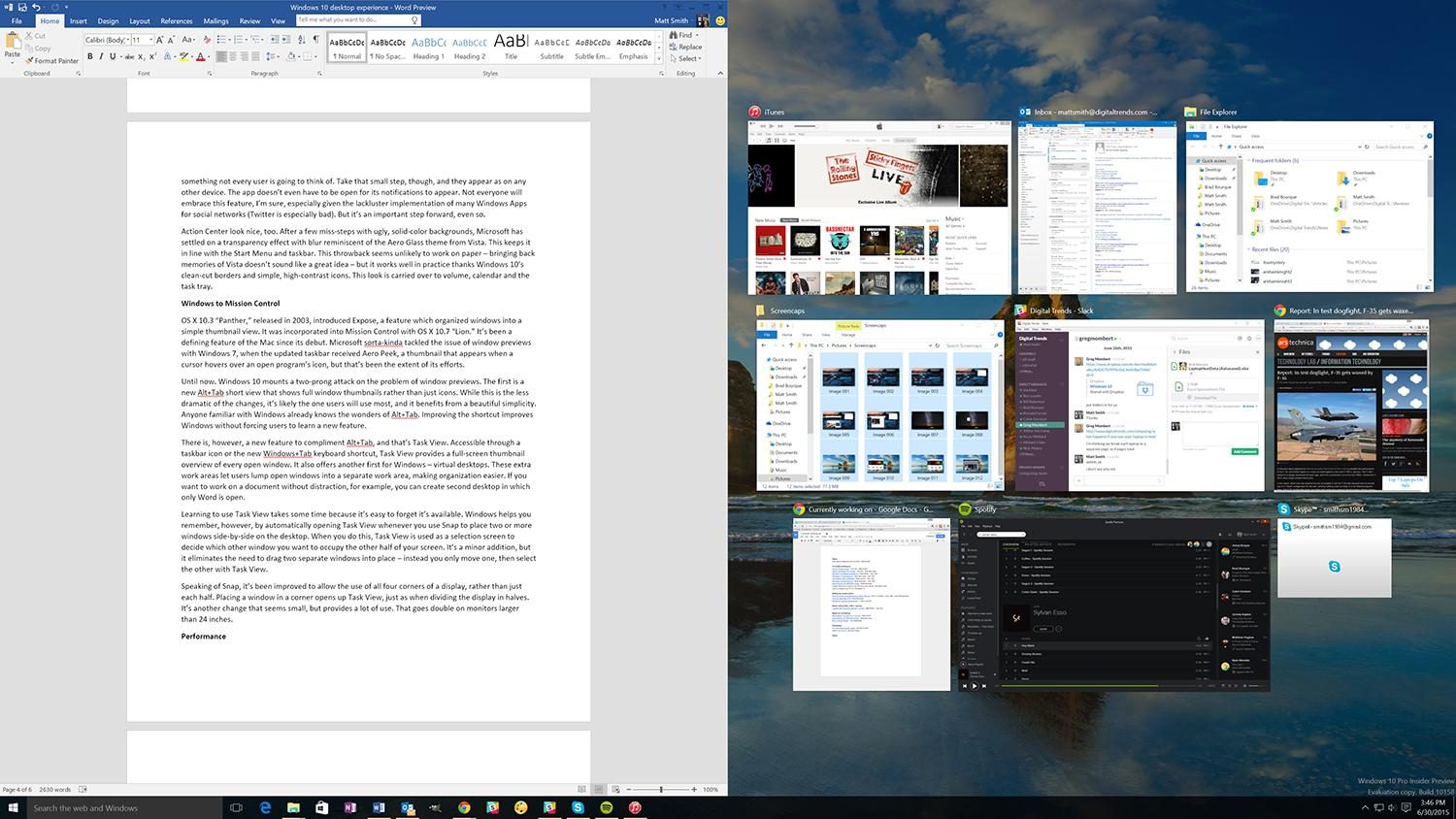Apply the Emphasis style
Screen dimensions: 1456x819
633,48
